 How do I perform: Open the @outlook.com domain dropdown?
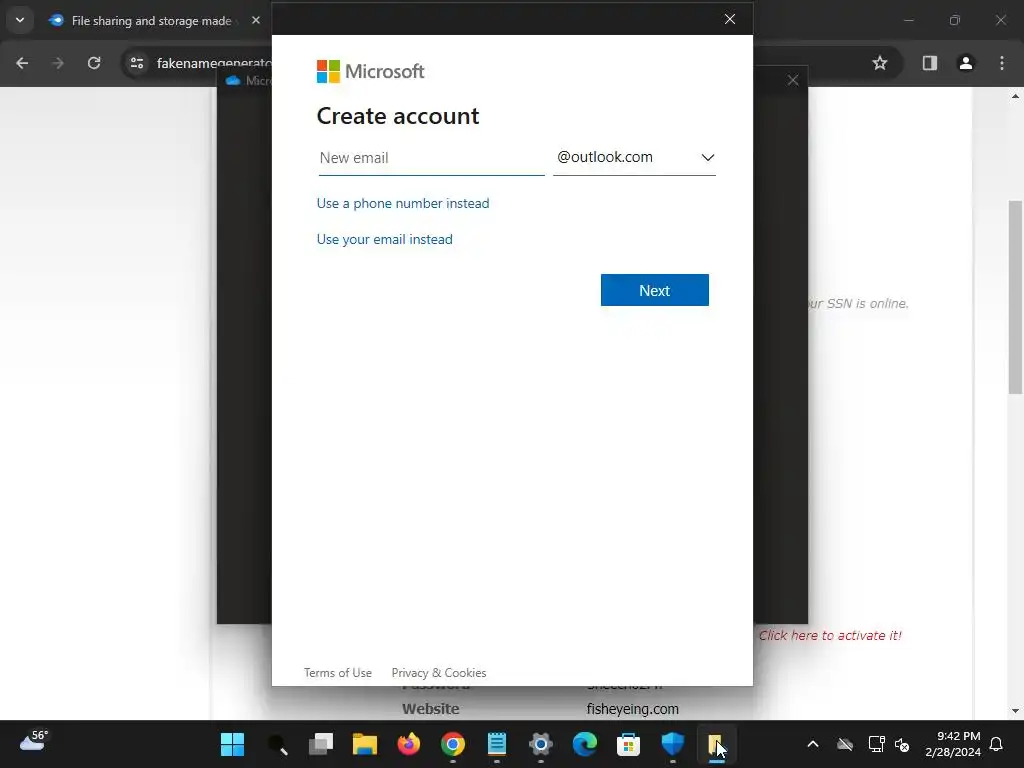click(x=634, y=158)
